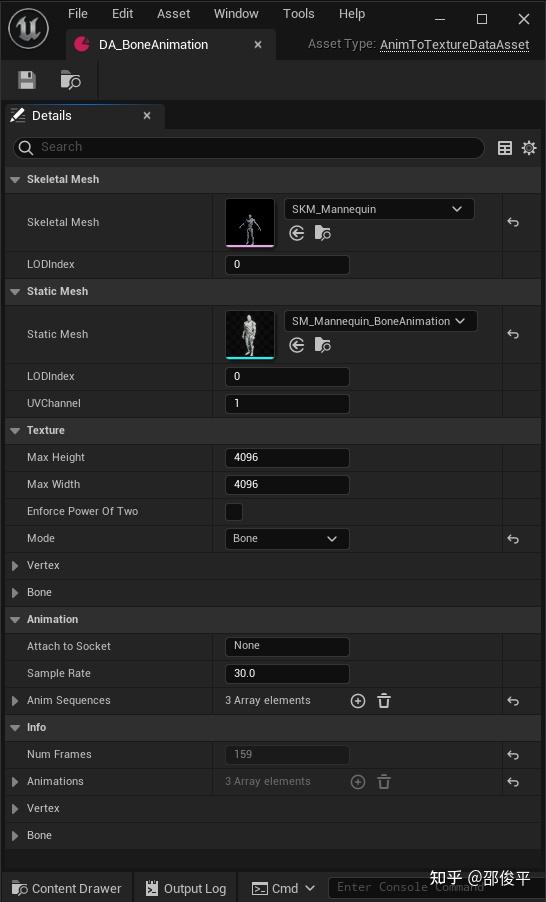Collapse the Skeletal Mesh section

pyautogui.click(x=16, y=179)
